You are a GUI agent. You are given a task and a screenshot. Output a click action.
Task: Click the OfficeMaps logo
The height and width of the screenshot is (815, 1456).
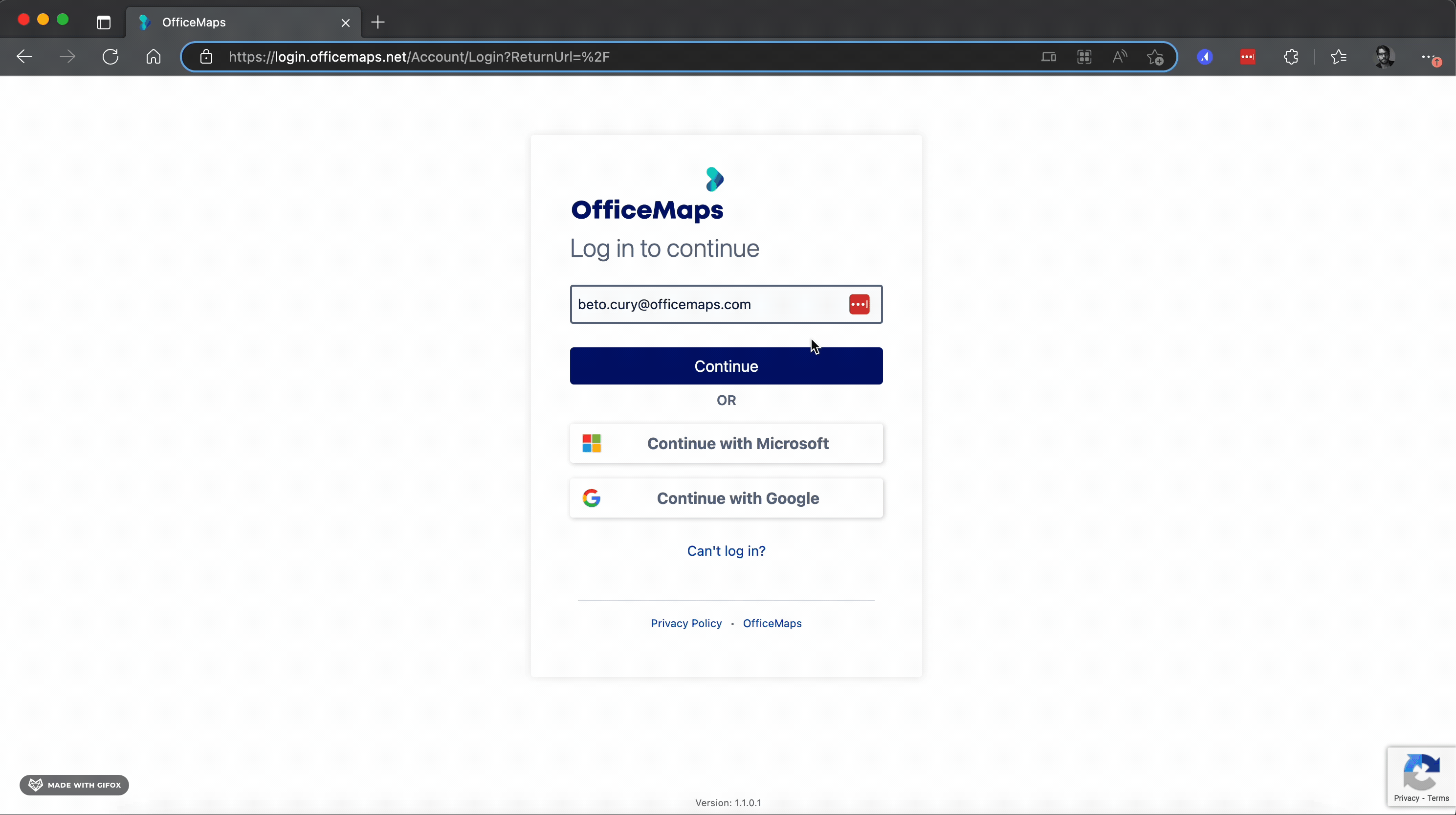coord(648,195)
